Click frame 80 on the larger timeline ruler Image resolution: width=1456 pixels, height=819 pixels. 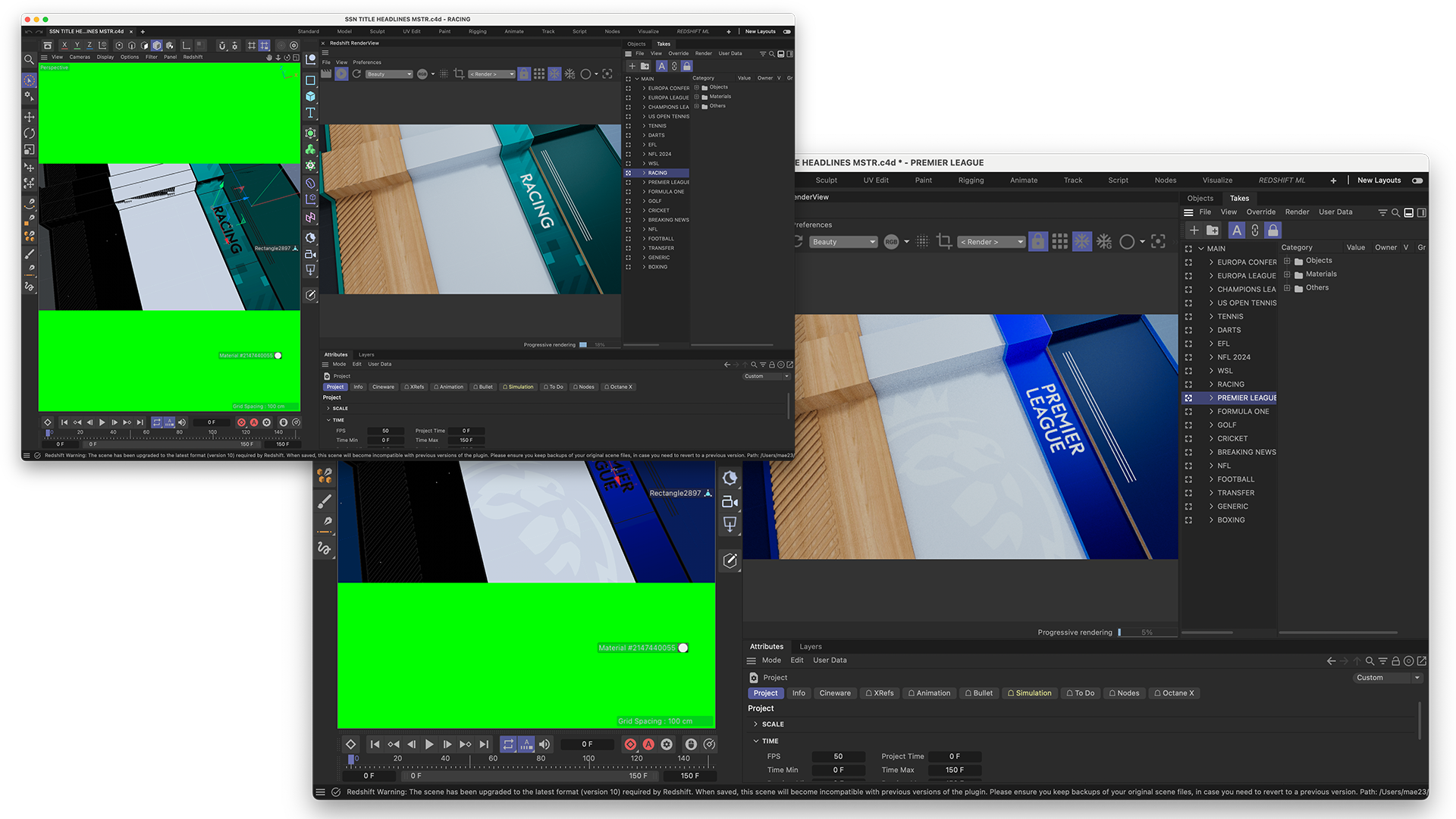pyautogui.click(x=541, y=758)
